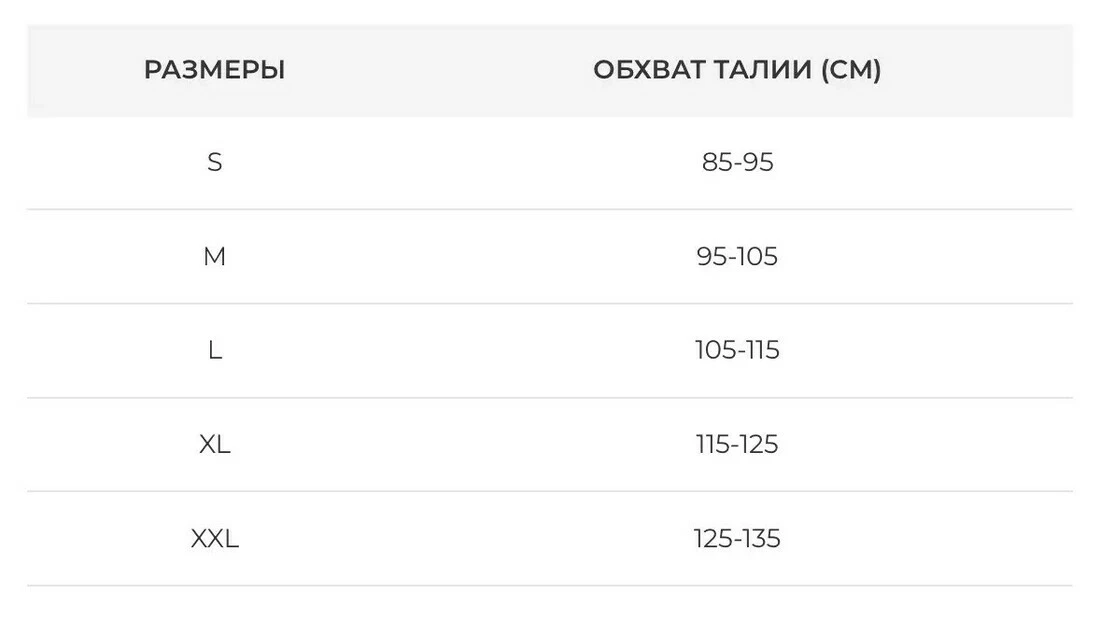
Task: Click the ОБХВАТ ТАЛИИ (СМ) column header
Action: [x=737, y=70]
